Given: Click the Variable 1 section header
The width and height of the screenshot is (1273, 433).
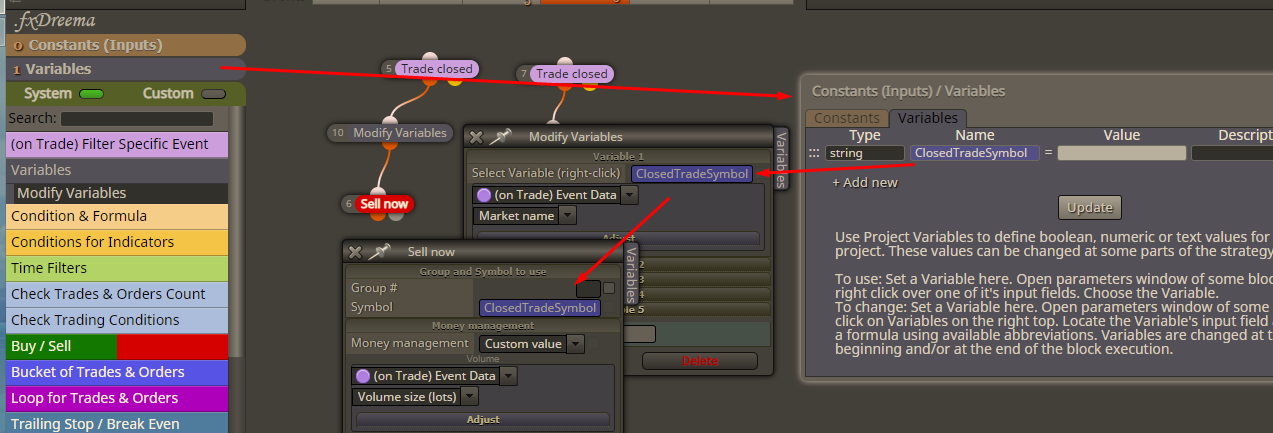Looking at the screenshot, I should (618, 156).
